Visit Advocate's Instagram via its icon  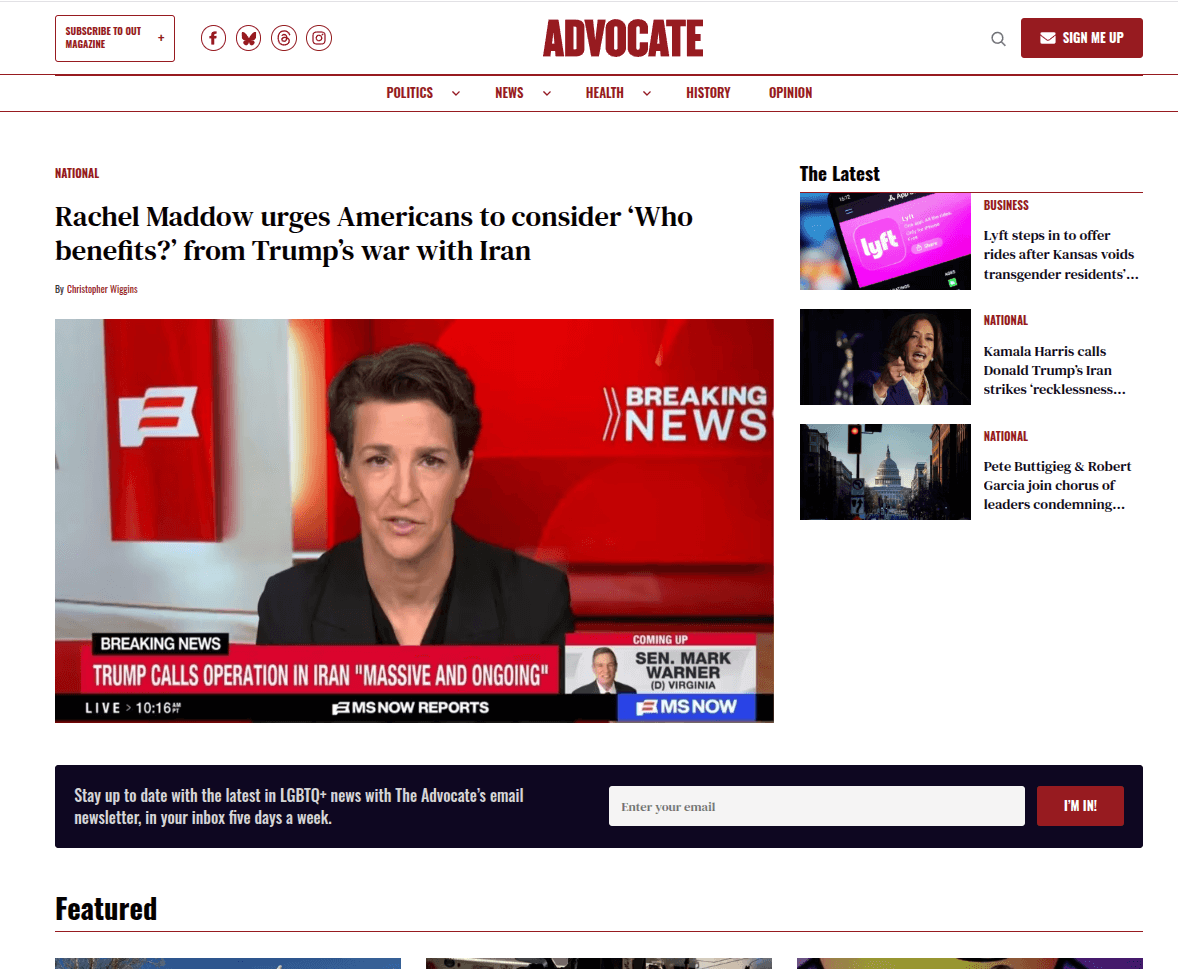[319, 38]
